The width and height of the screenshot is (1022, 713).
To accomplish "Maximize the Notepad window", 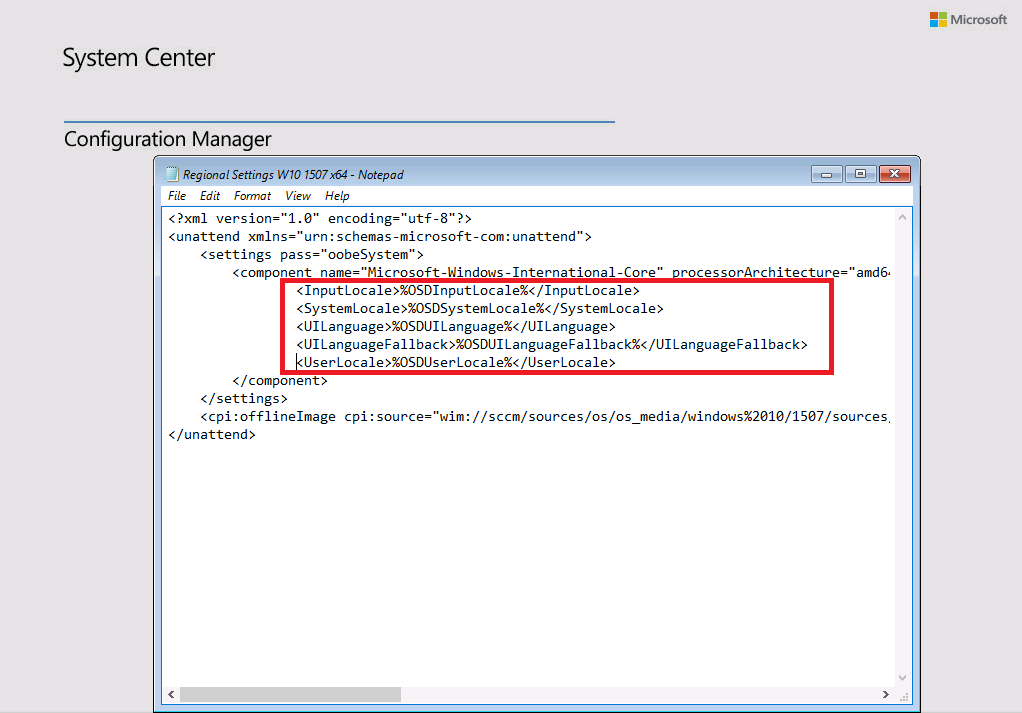I will point(860,174).
